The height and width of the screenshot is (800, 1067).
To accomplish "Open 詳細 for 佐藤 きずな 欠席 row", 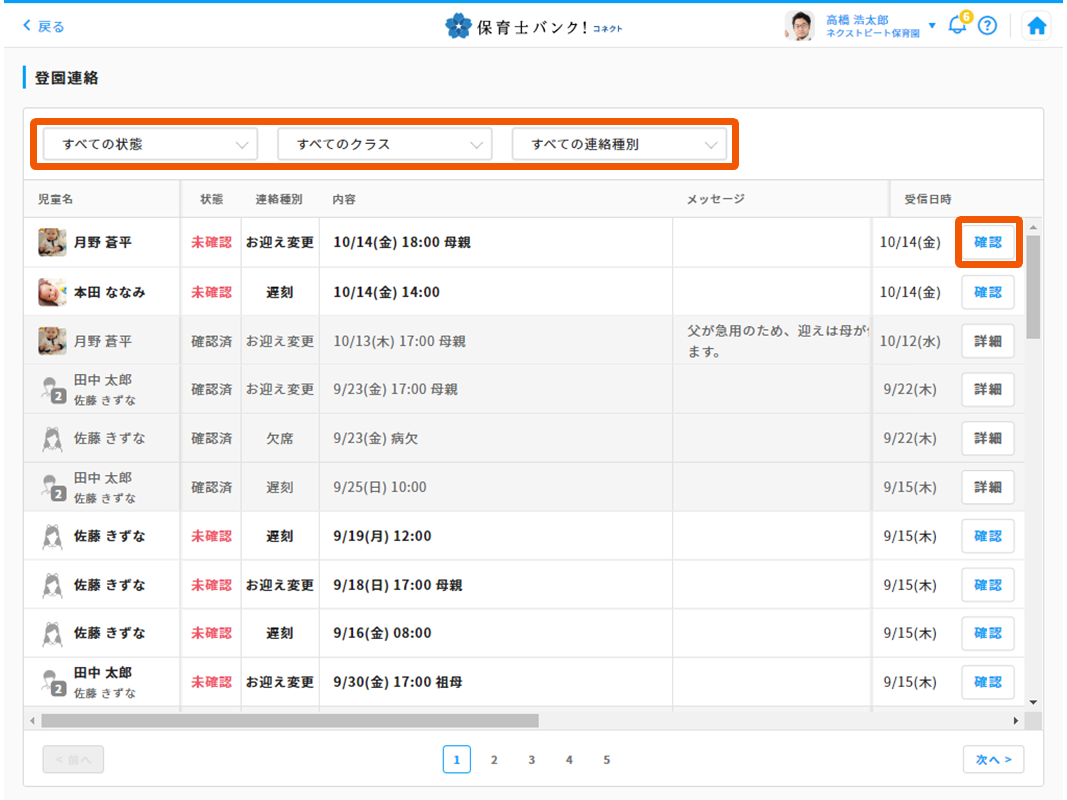I will (x=987, y=438).
